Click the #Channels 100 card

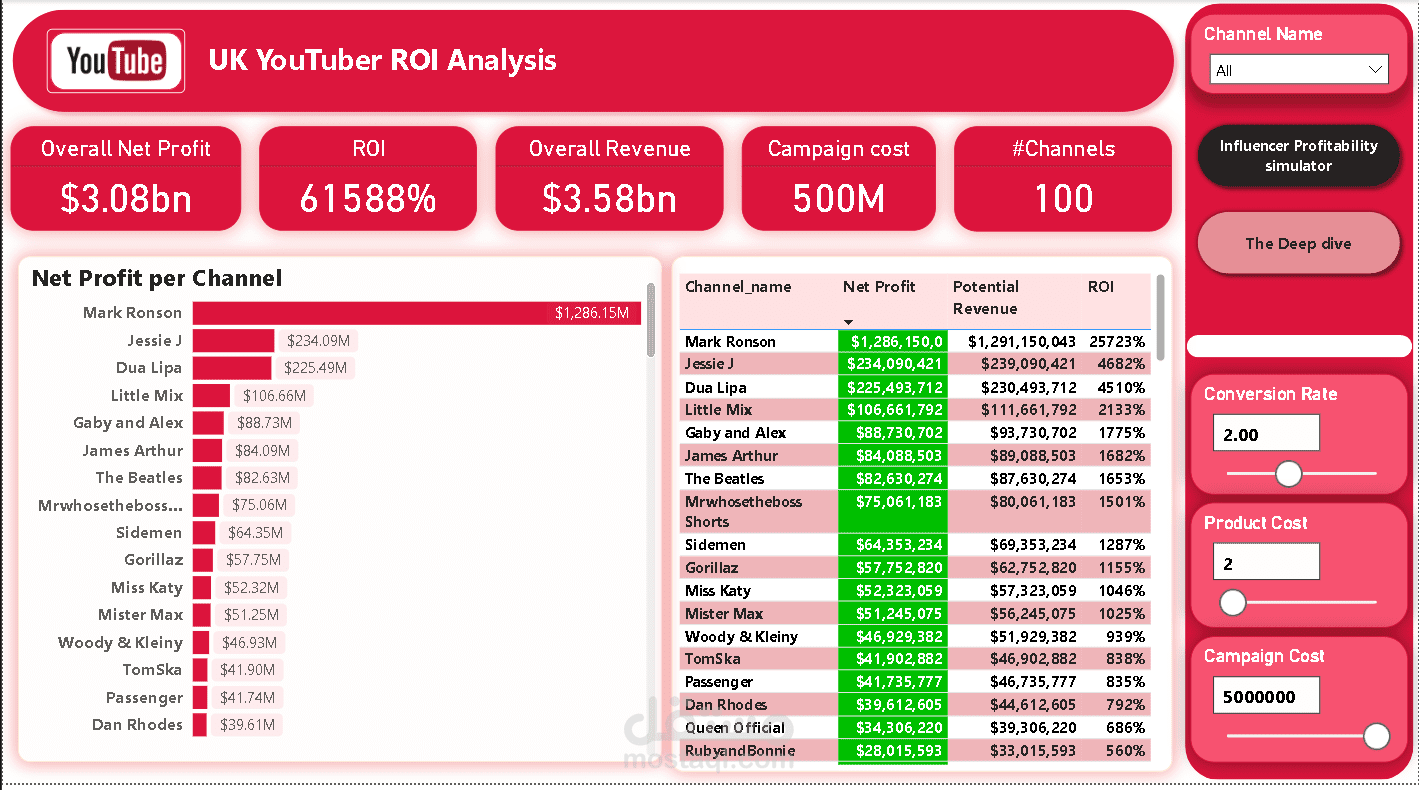[1063, 178]
